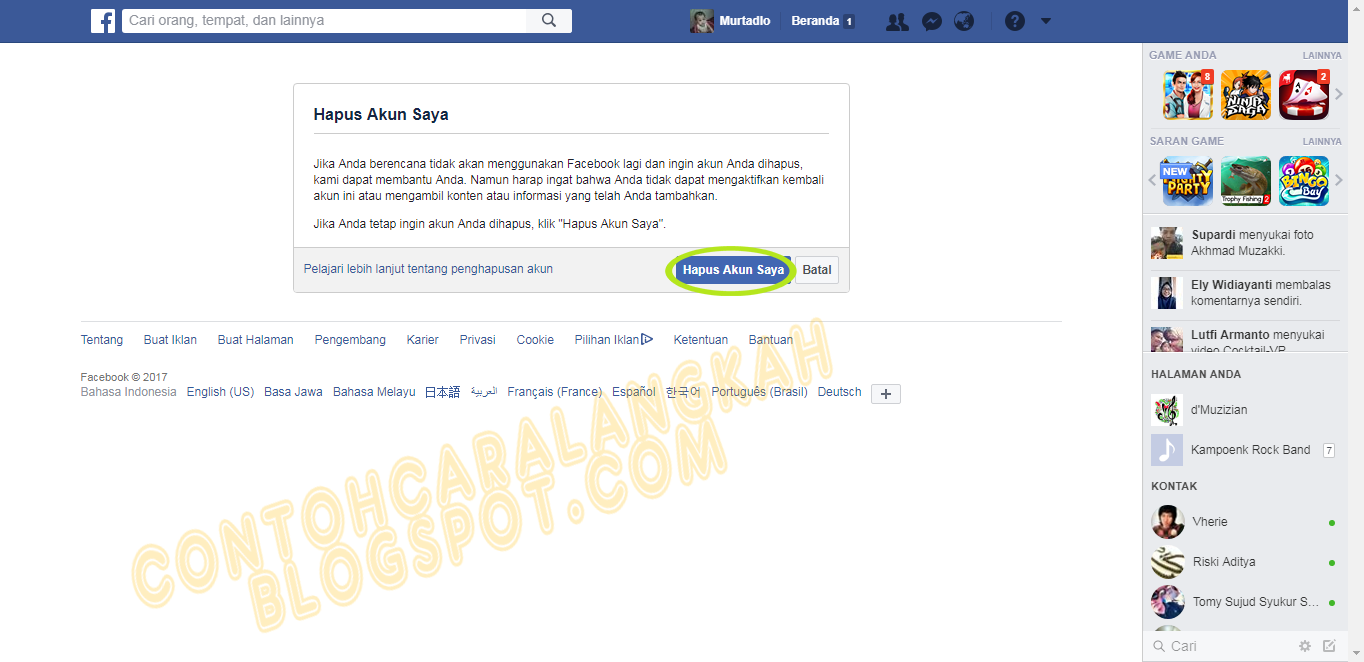Open Cookie footer link
The width and height of the screenshot is (1364, 662).
click(535, 340)
